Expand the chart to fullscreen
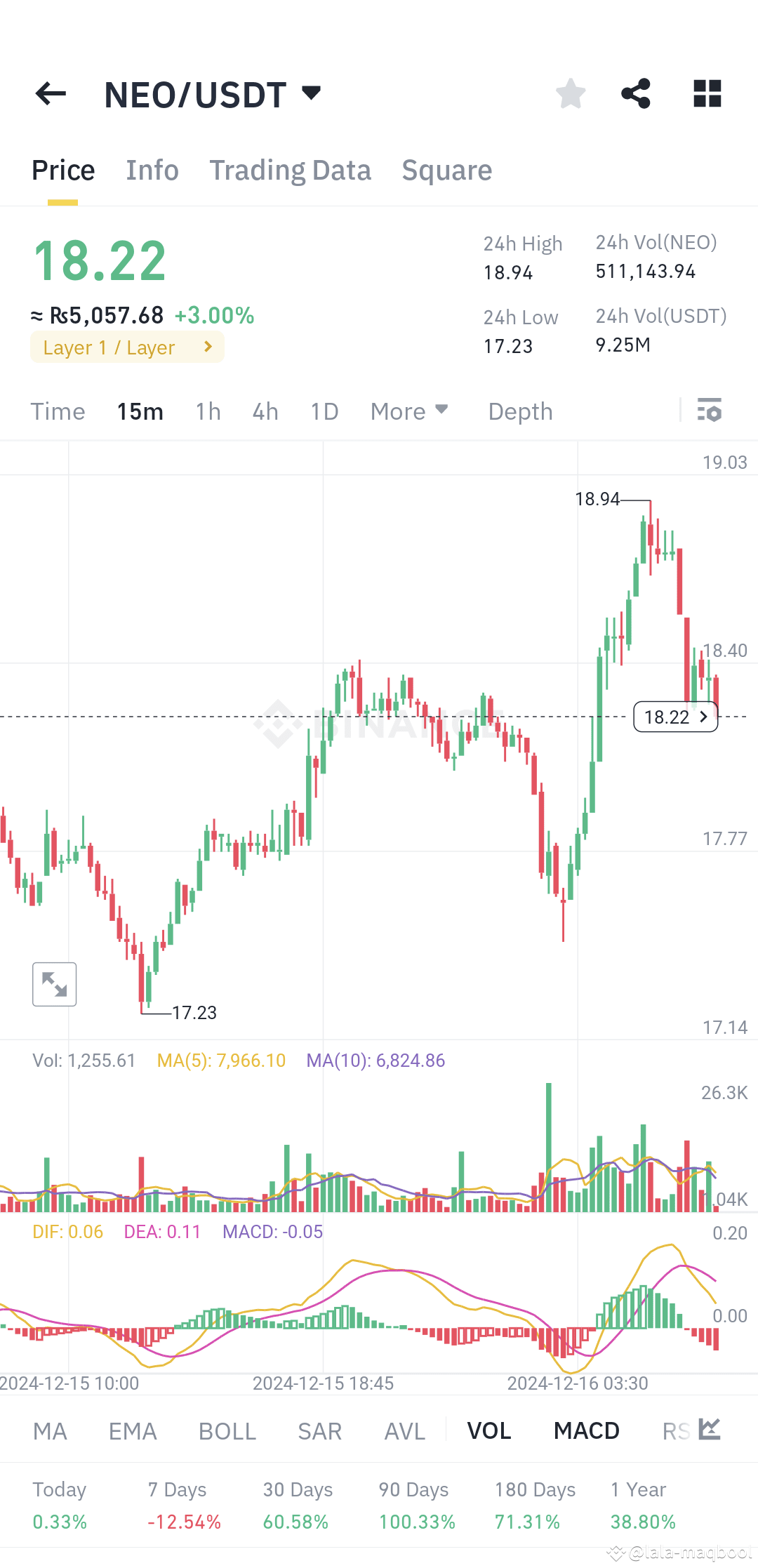The height and width of the screenshot is (1568, 758). coord(55,985)
